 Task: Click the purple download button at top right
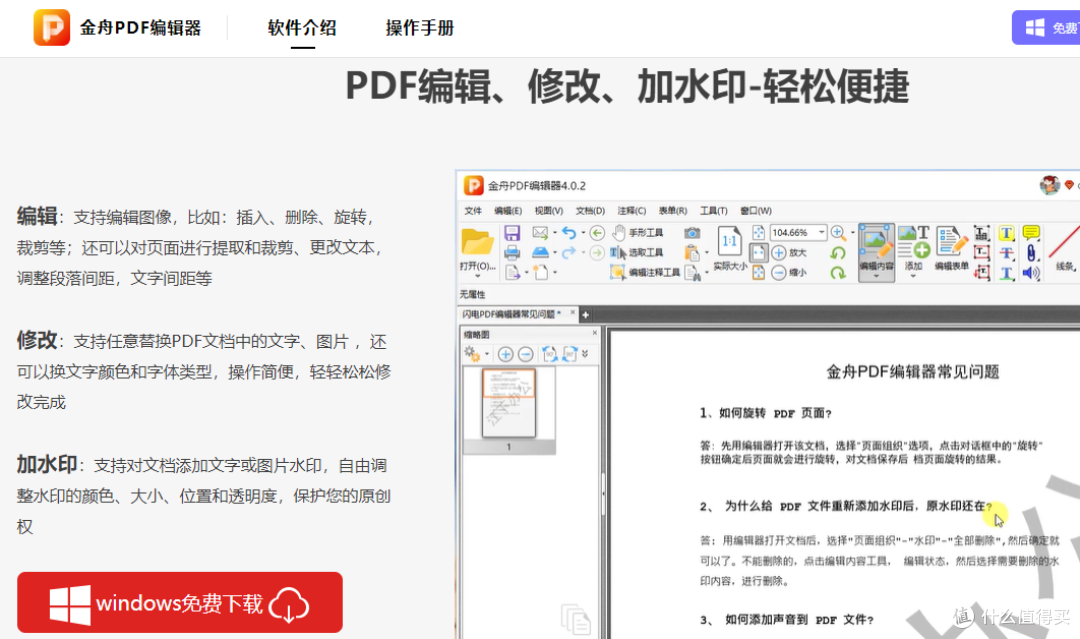click(x=1046, y=28)
